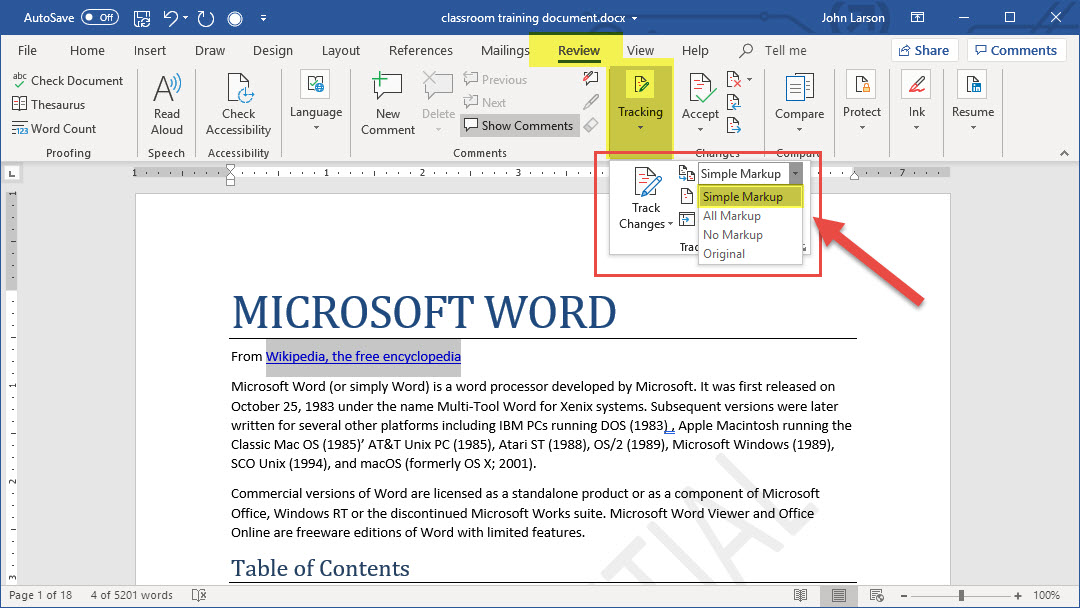
Task: Choose All Markup from the list
Action: coord(732,216)
